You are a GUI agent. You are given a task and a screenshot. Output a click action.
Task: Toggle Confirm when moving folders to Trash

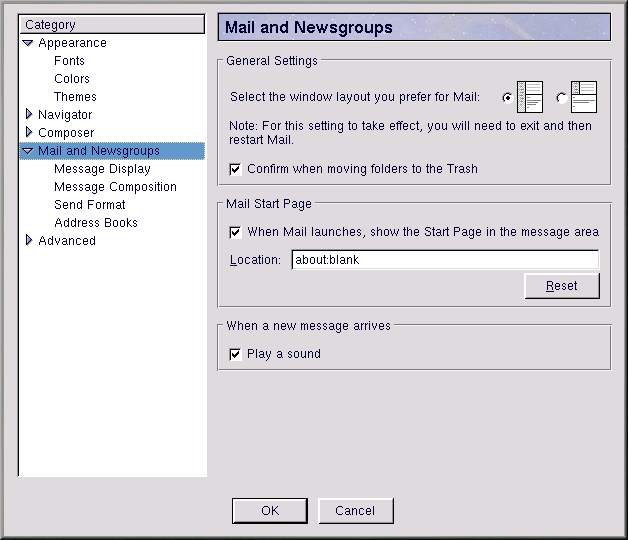236,169
